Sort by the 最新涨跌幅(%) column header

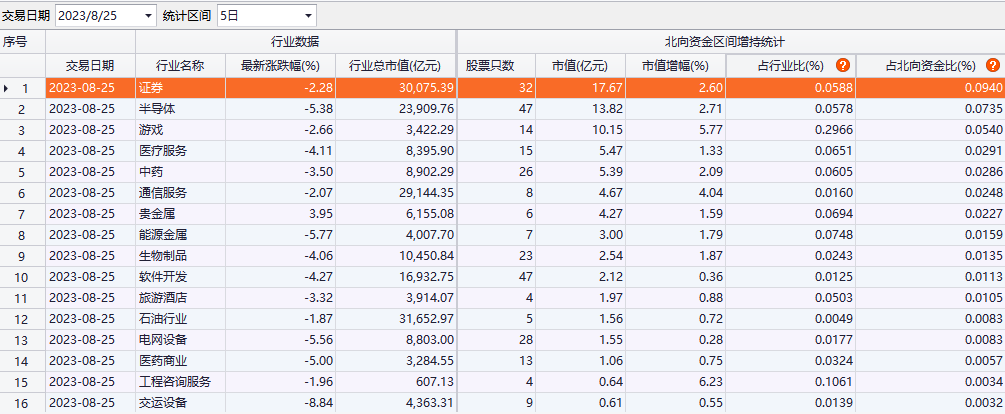tap(280, 66)
